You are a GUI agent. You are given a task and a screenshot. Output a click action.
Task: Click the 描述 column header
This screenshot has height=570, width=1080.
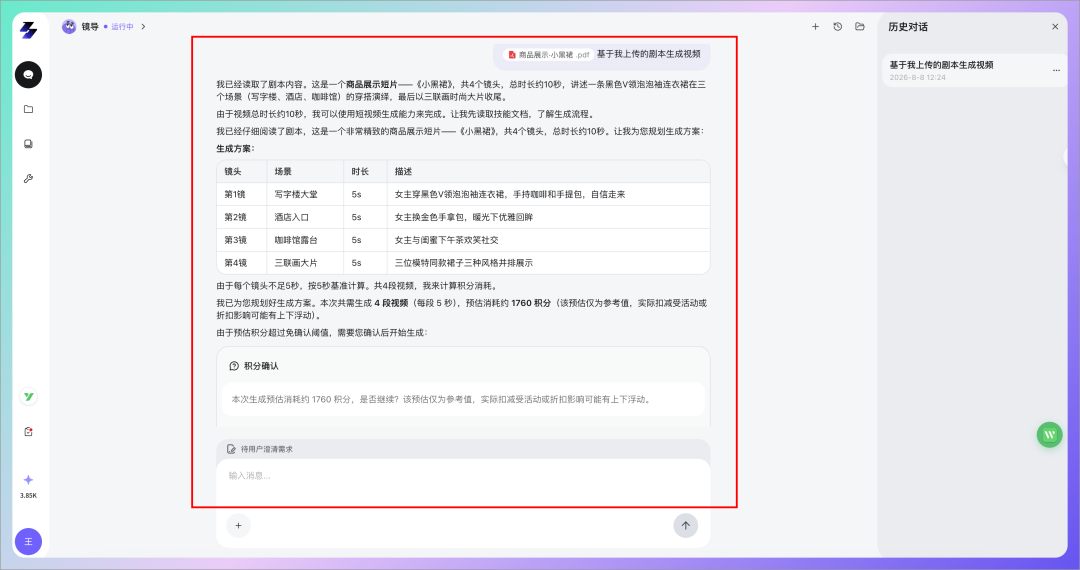click(548, 171)
